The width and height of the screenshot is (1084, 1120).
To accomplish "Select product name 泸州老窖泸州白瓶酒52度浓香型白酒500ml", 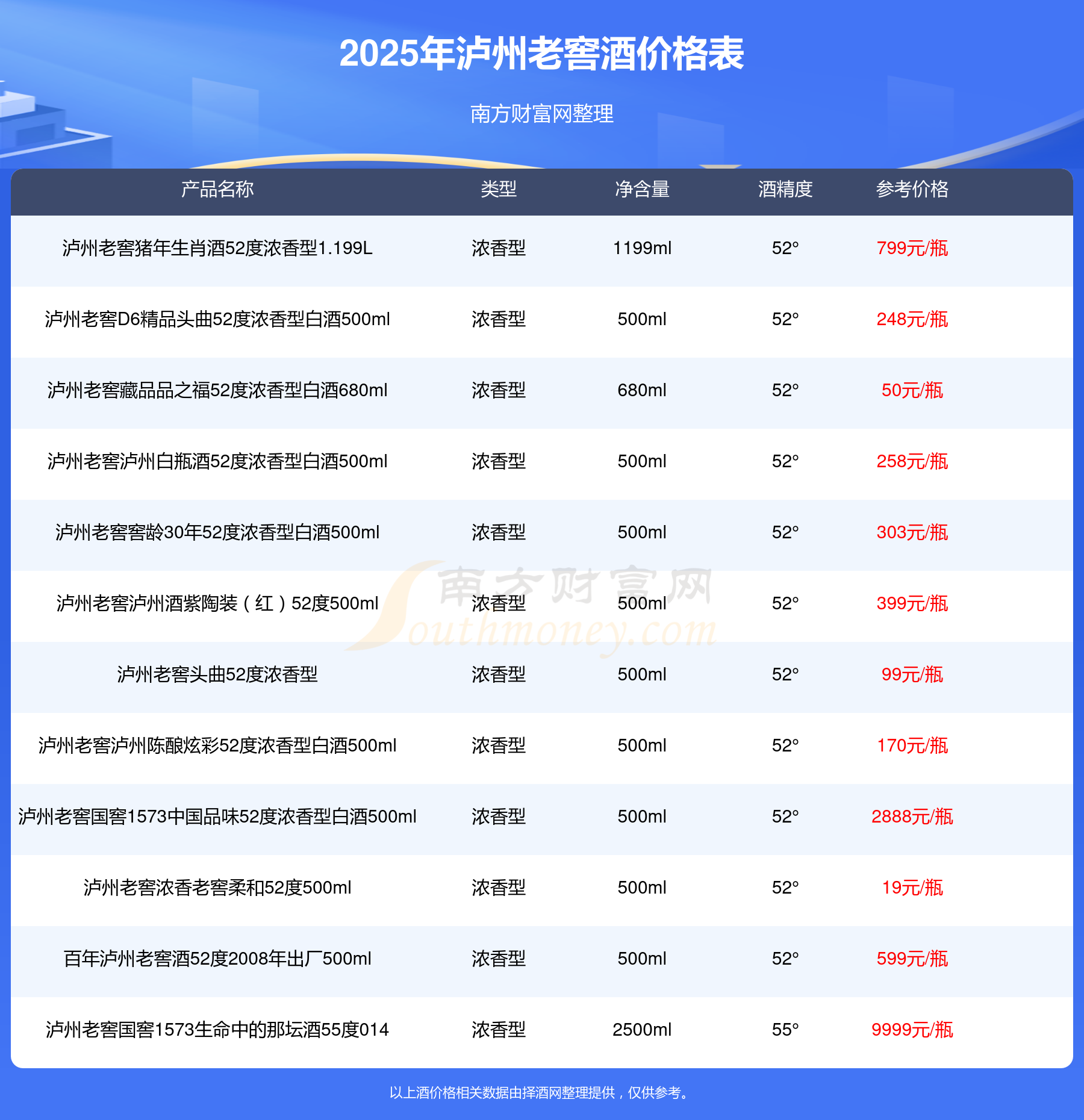I will 217,461.
